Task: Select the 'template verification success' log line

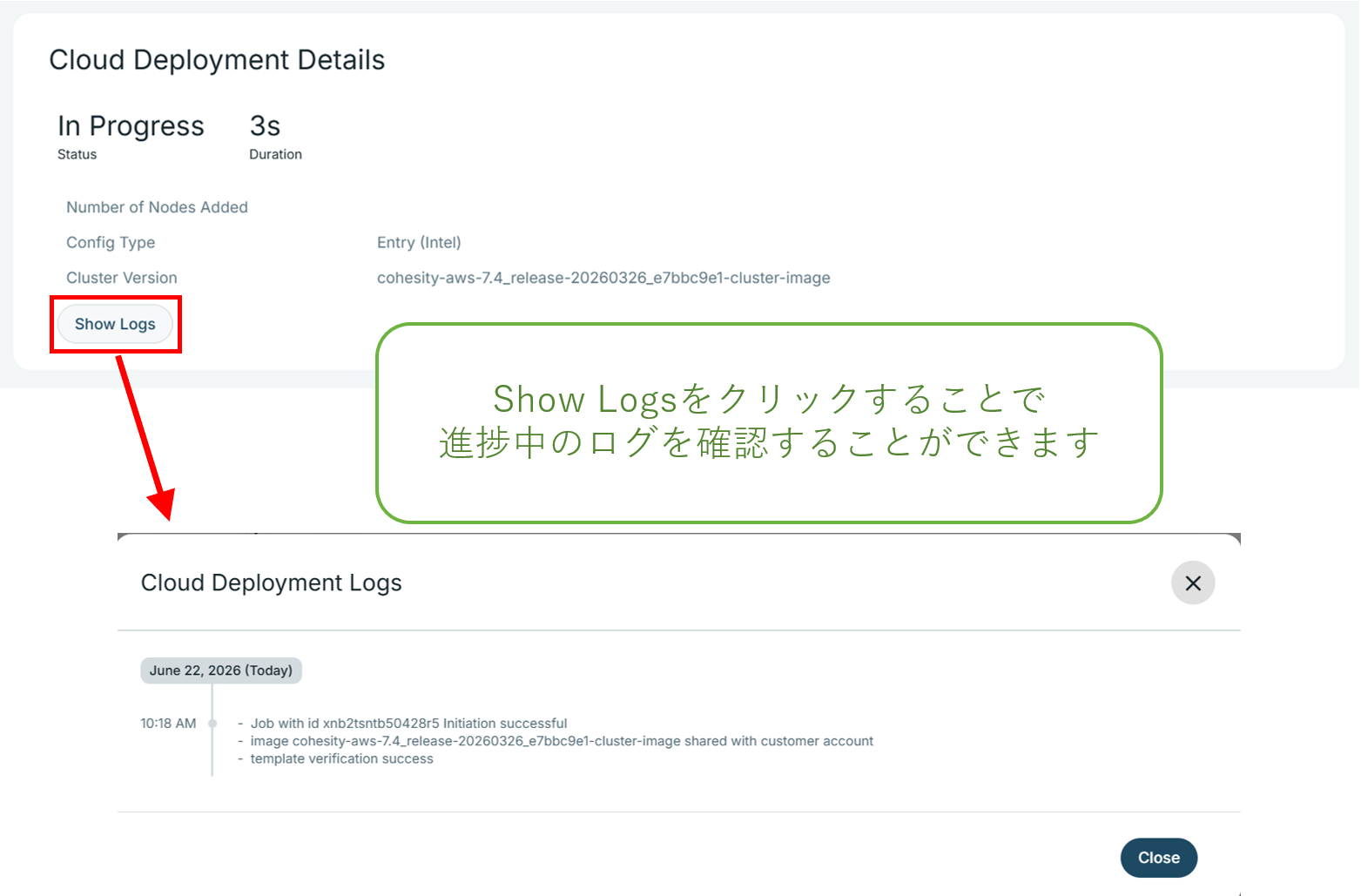Action: (341, 759)
